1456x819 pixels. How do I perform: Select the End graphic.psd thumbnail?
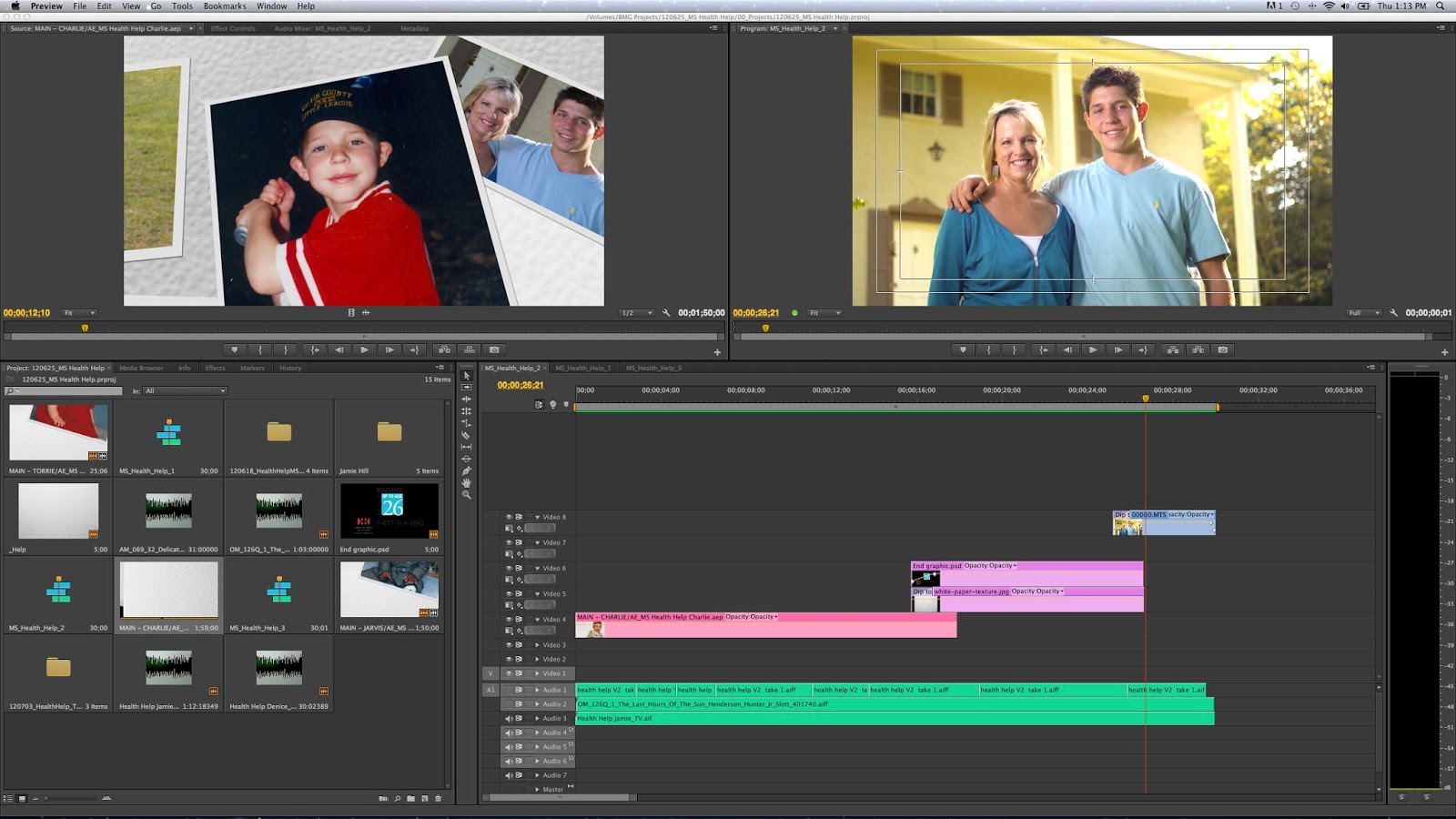pos(389,511)
